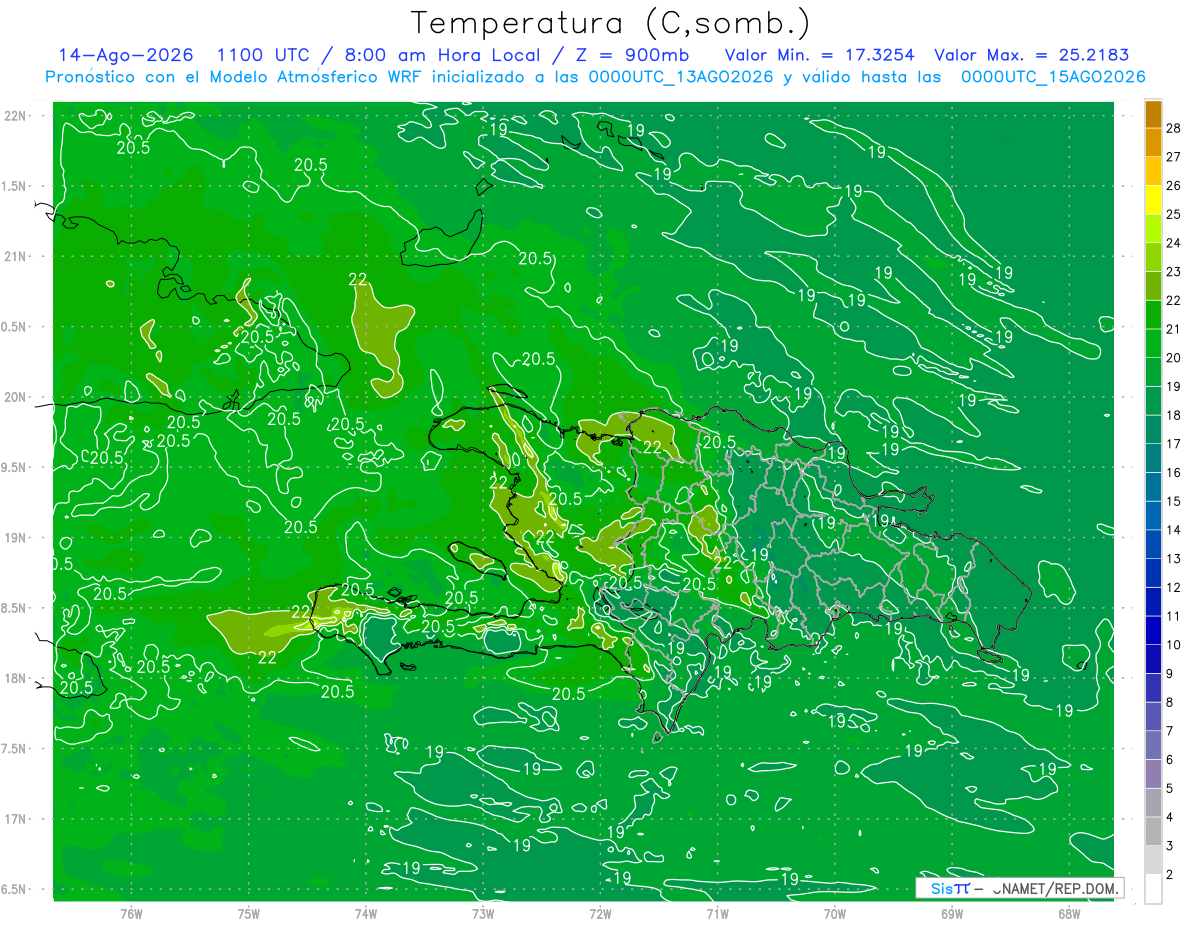Click the '1100 UTC' time text
Image resolution: width=1200 pixels, height=927 pixels.
click(x=262, y=55)
